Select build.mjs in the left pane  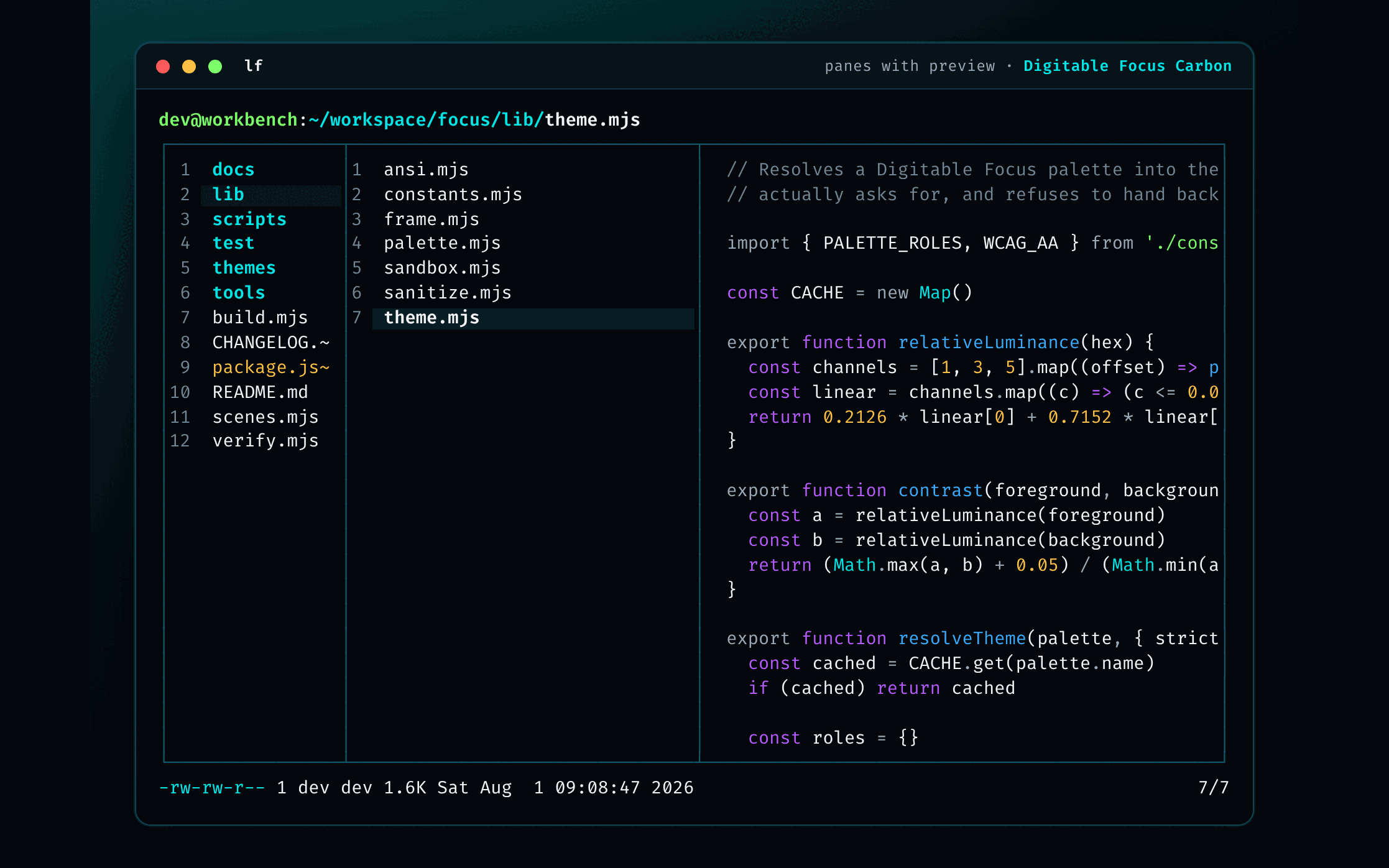pos(260,318)
